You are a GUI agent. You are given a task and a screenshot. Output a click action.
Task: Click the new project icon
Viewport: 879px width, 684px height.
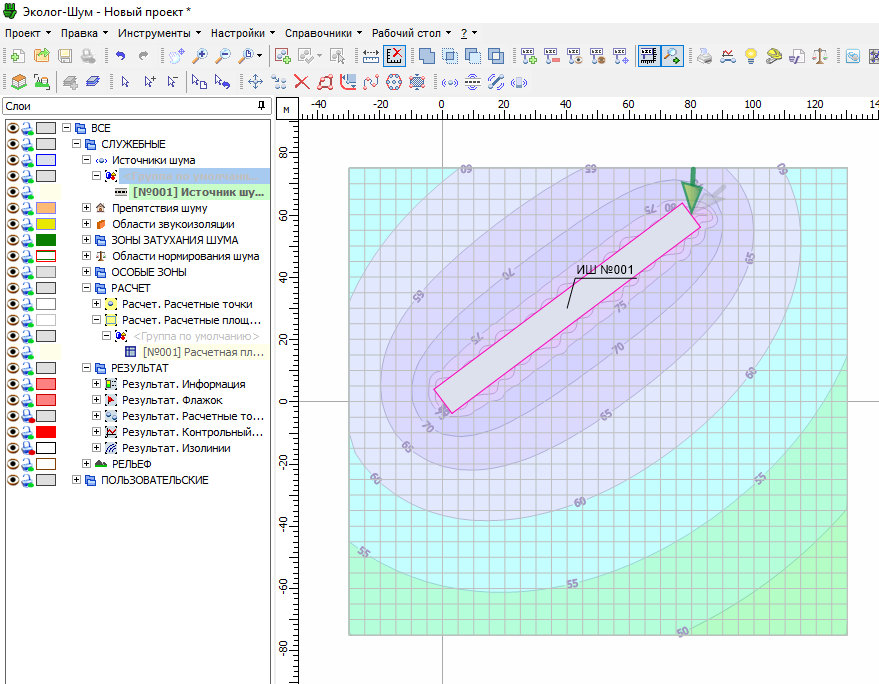point(18,56)
